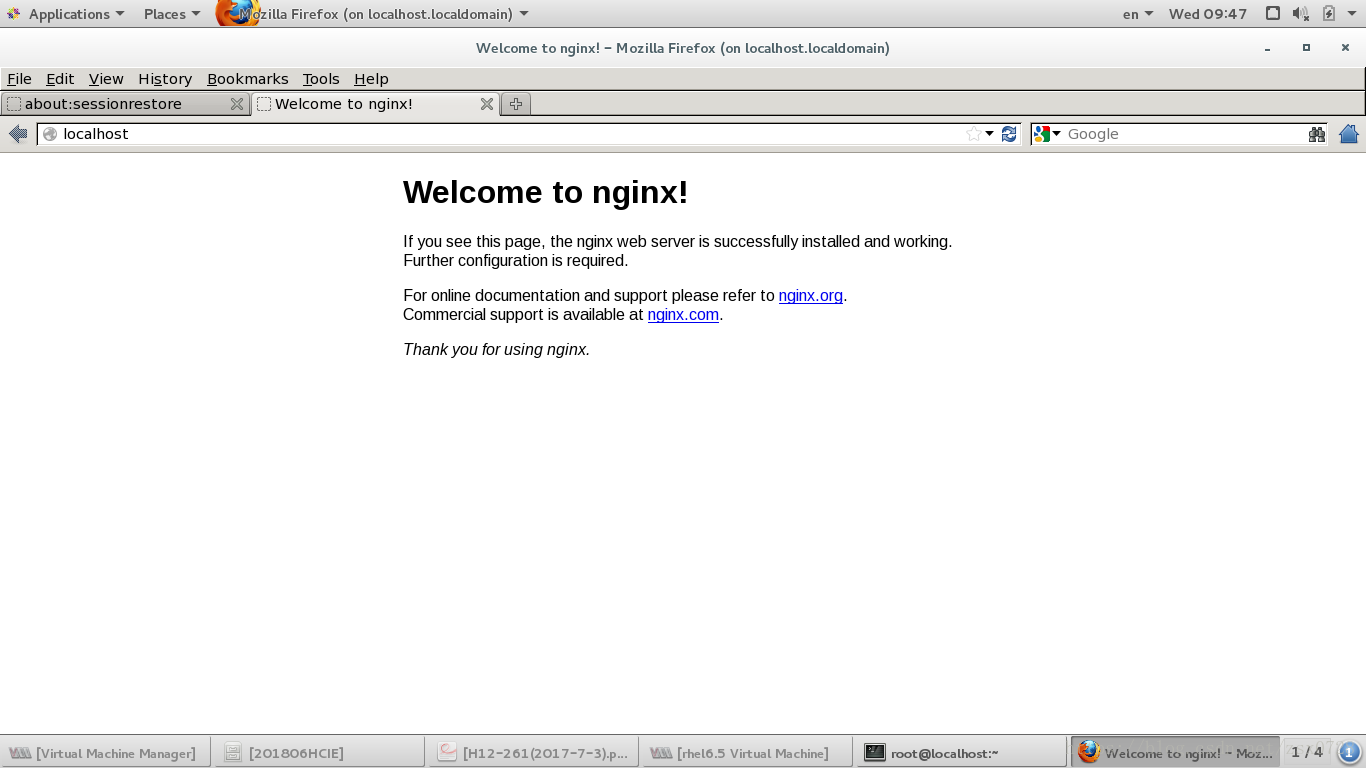
Task: Click the Welcome to nginx! heading
Action: (x=546, y=192)
